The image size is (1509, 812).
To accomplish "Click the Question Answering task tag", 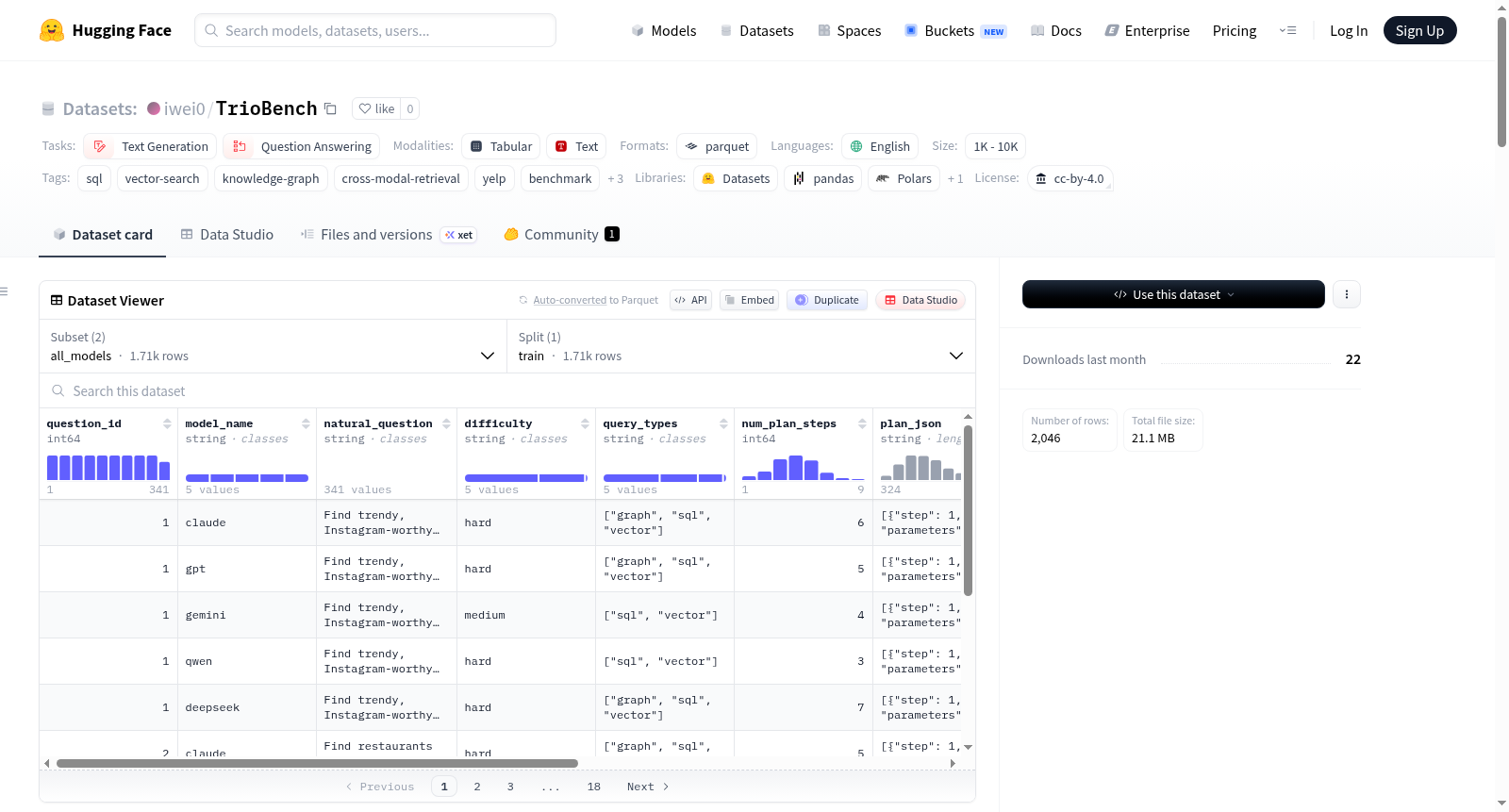I will pyautogui.click(x=301, y=146).
